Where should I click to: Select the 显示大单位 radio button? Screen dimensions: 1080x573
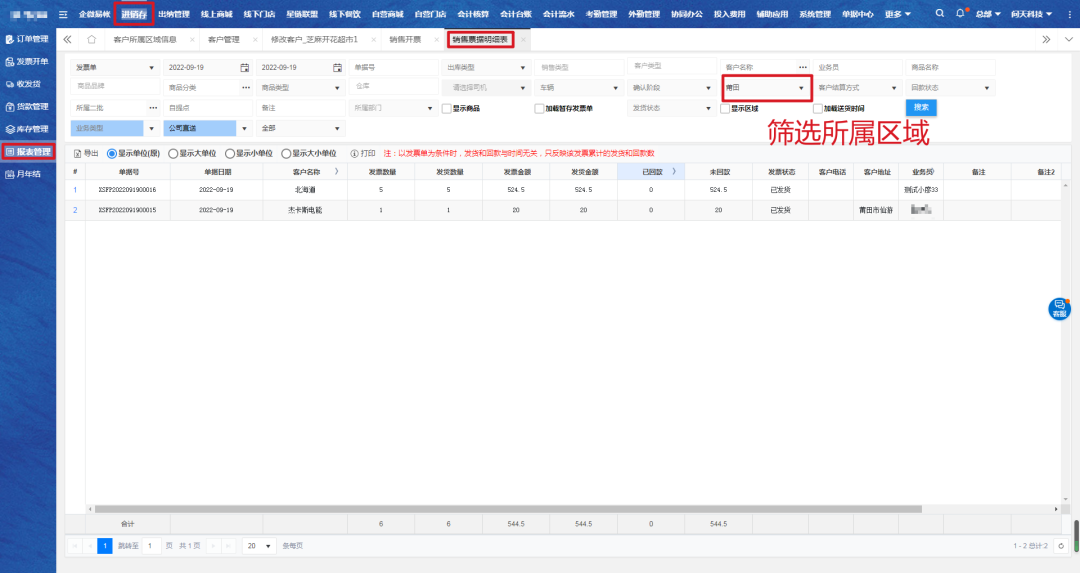172,154
